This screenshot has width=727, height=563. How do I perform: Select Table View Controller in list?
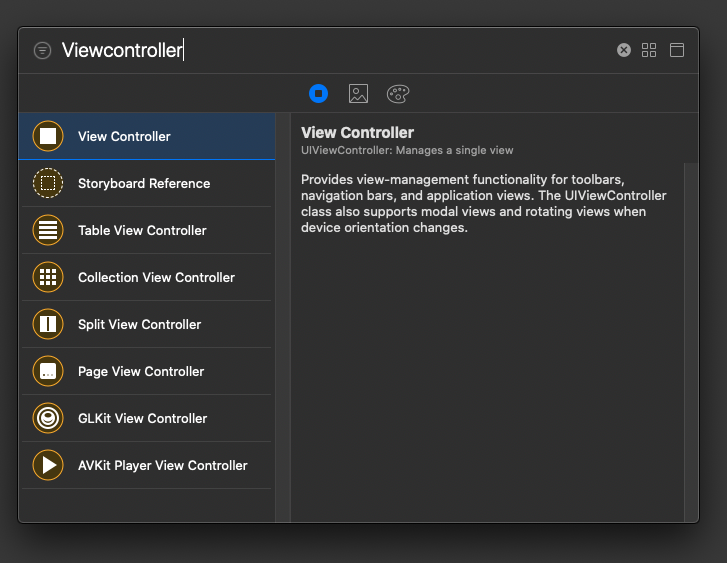click(x=142, y=230)
